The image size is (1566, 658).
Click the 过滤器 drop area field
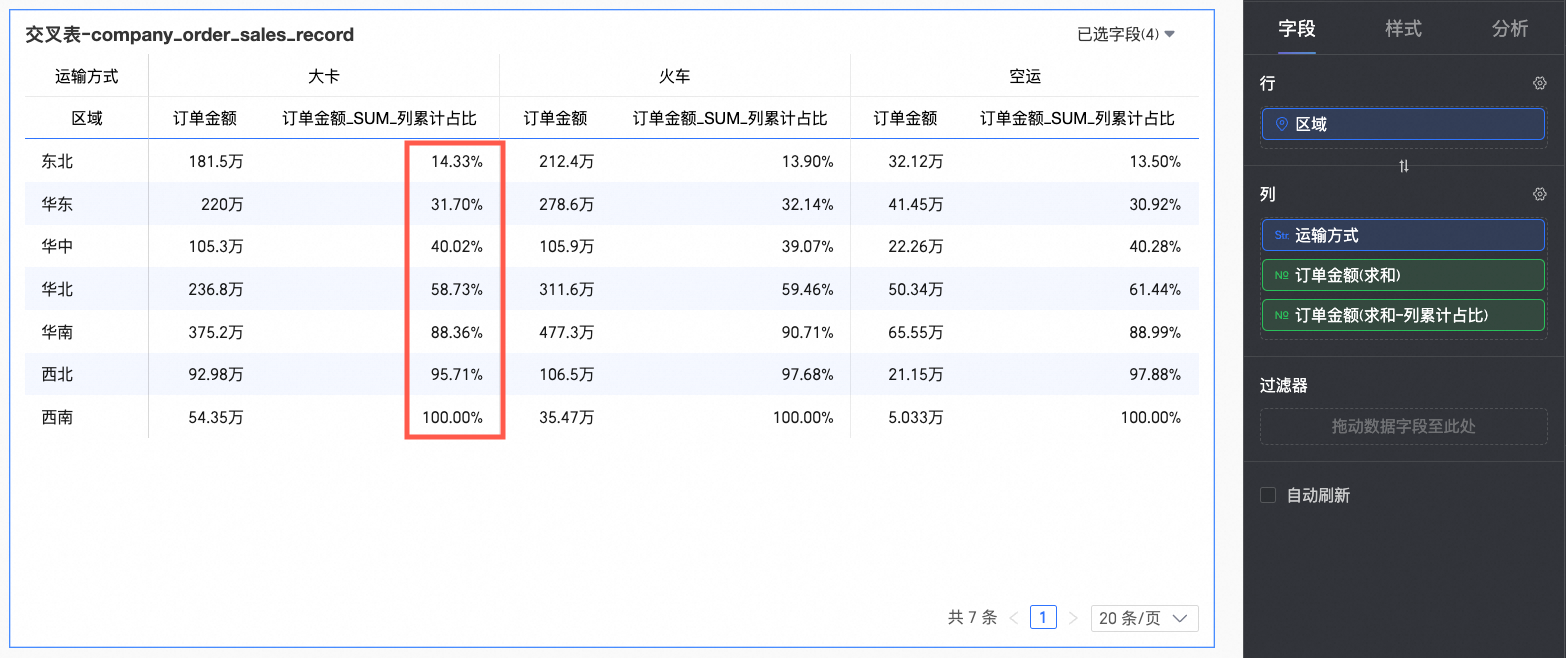1403,427
